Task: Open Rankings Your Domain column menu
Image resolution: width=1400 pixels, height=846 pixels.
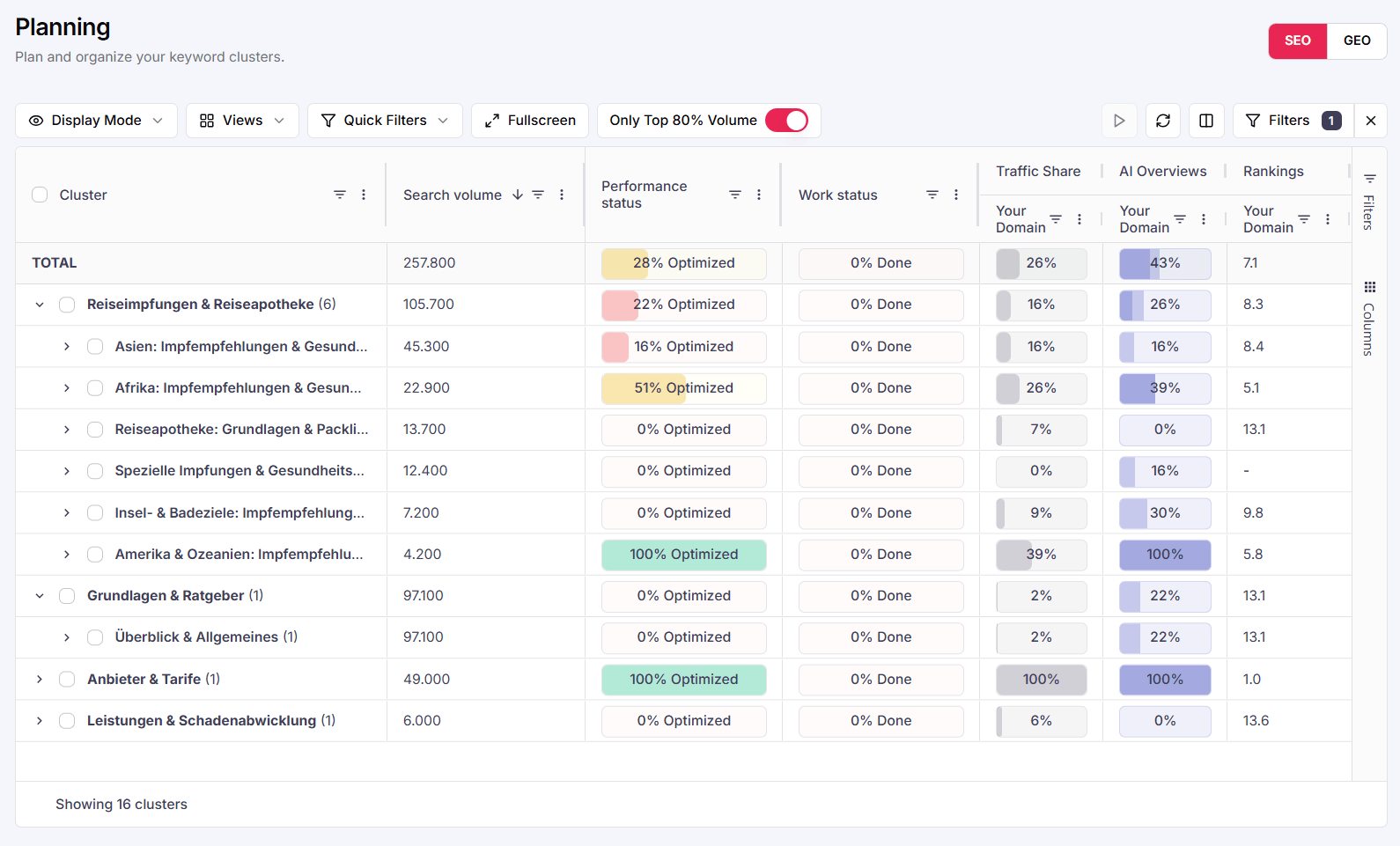Action: [x=1328, y=219]
